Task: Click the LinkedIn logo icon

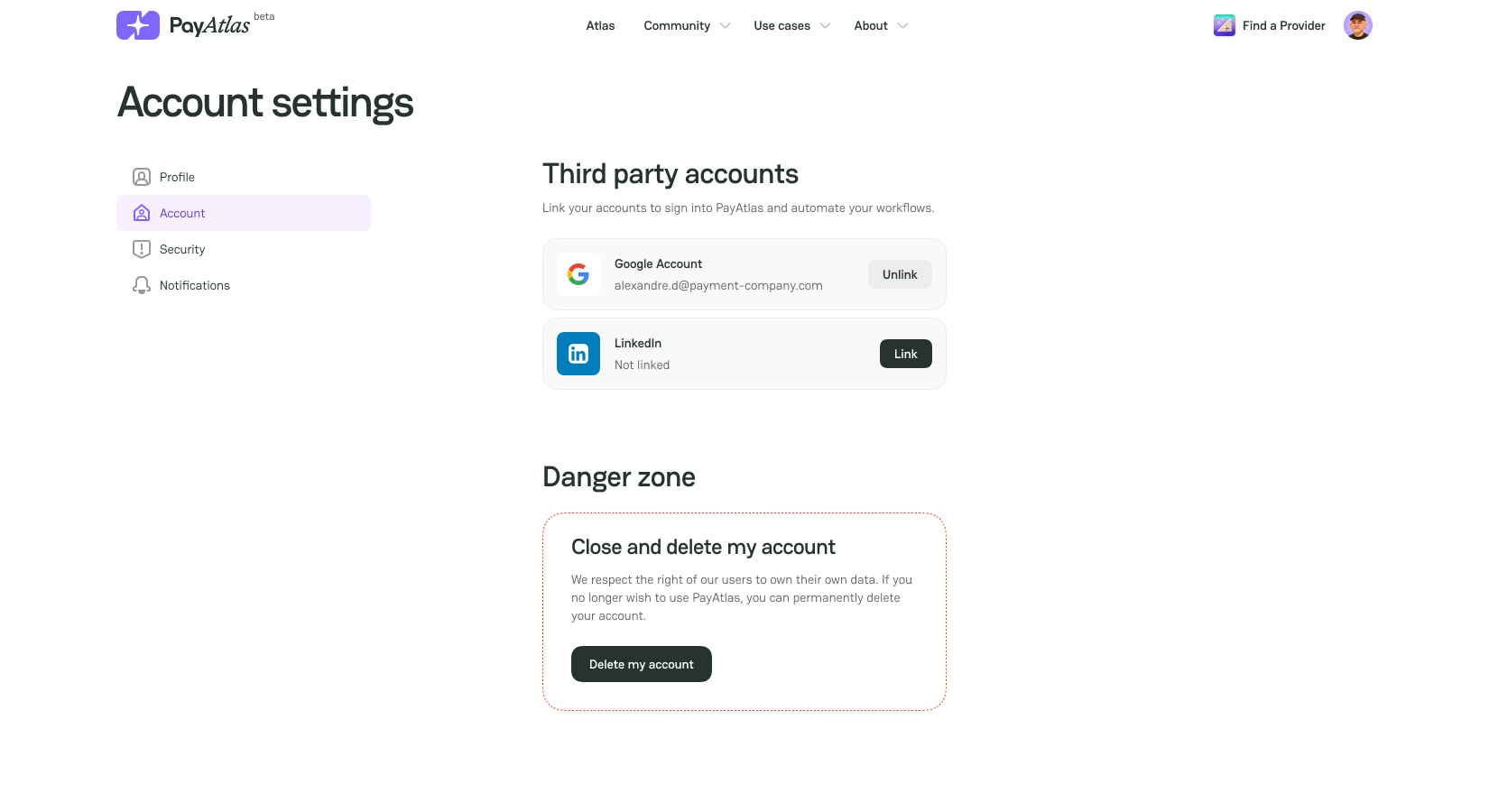Action: point(578,354)
